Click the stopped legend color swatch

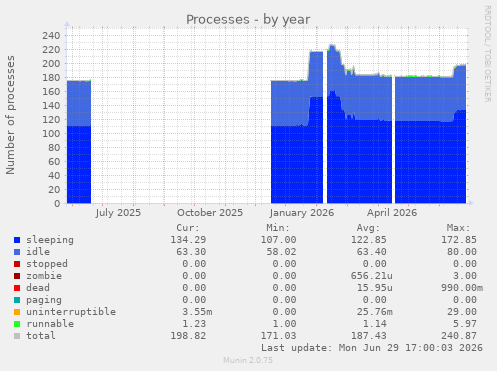click(17, 264)
